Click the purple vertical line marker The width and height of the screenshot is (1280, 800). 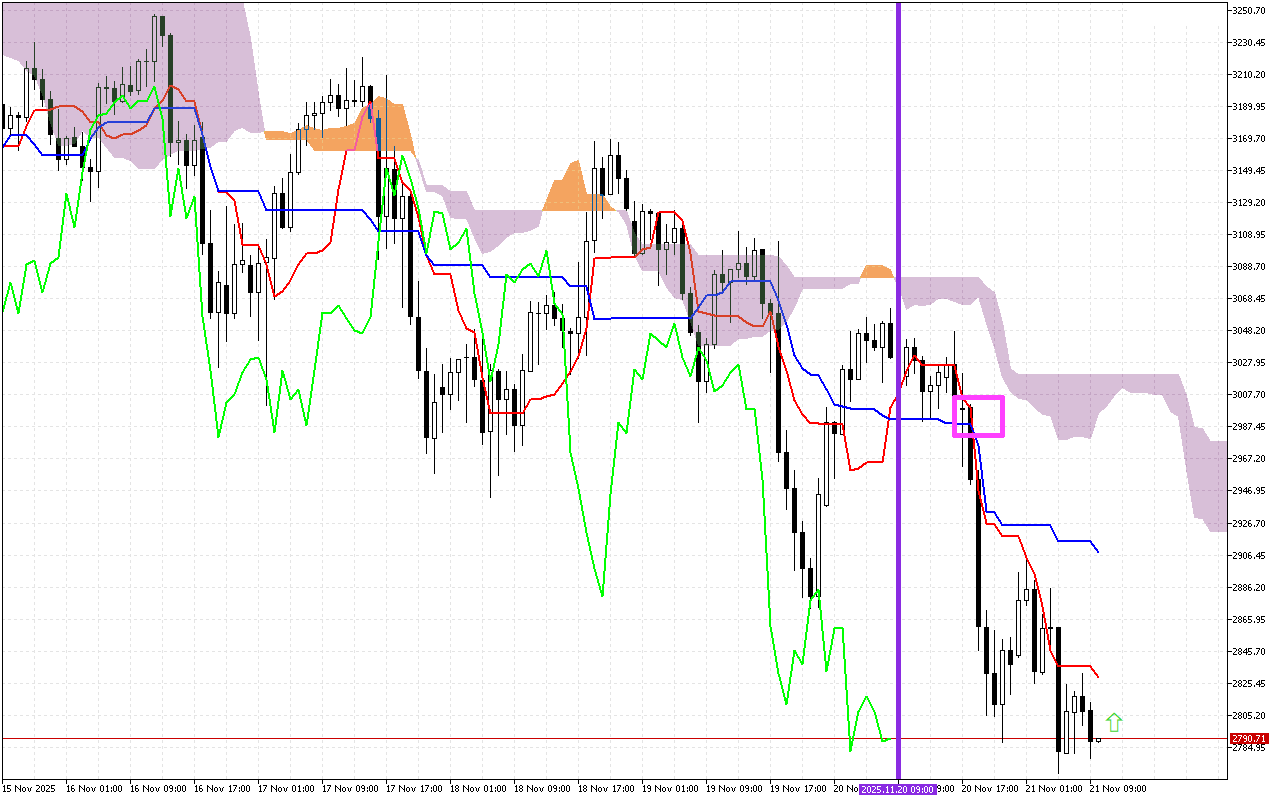coord(899,400)
